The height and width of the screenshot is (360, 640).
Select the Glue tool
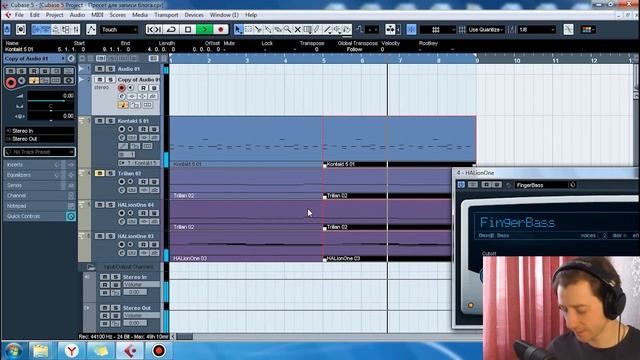[x=268, y=29]
